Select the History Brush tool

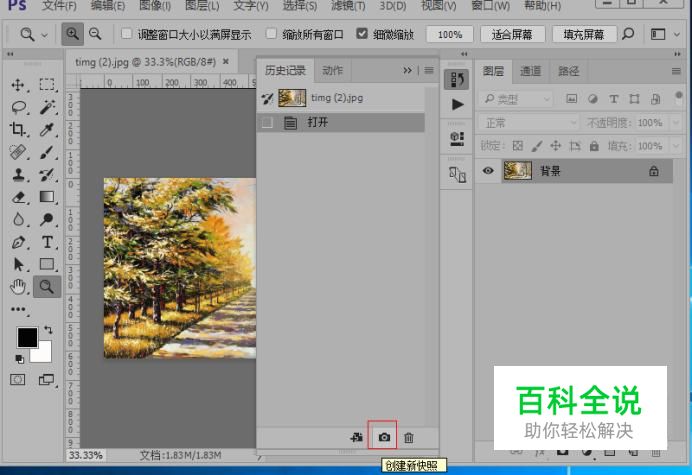coord(47,175)
